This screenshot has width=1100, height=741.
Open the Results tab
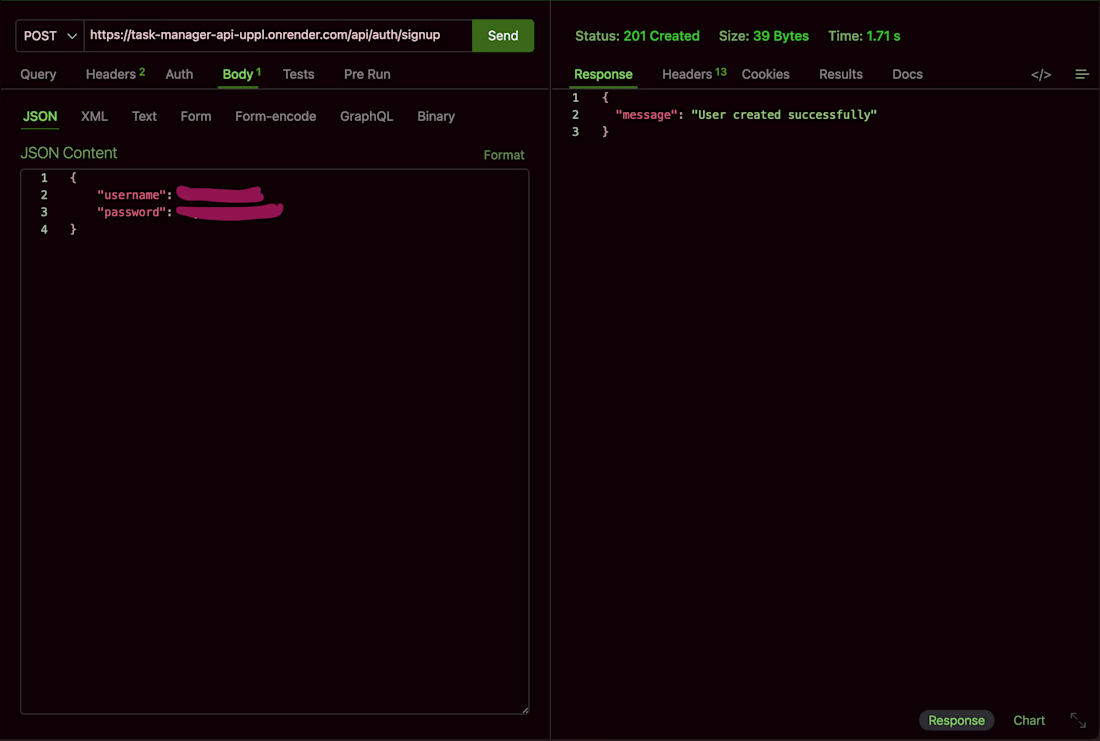tap(840, 74)
